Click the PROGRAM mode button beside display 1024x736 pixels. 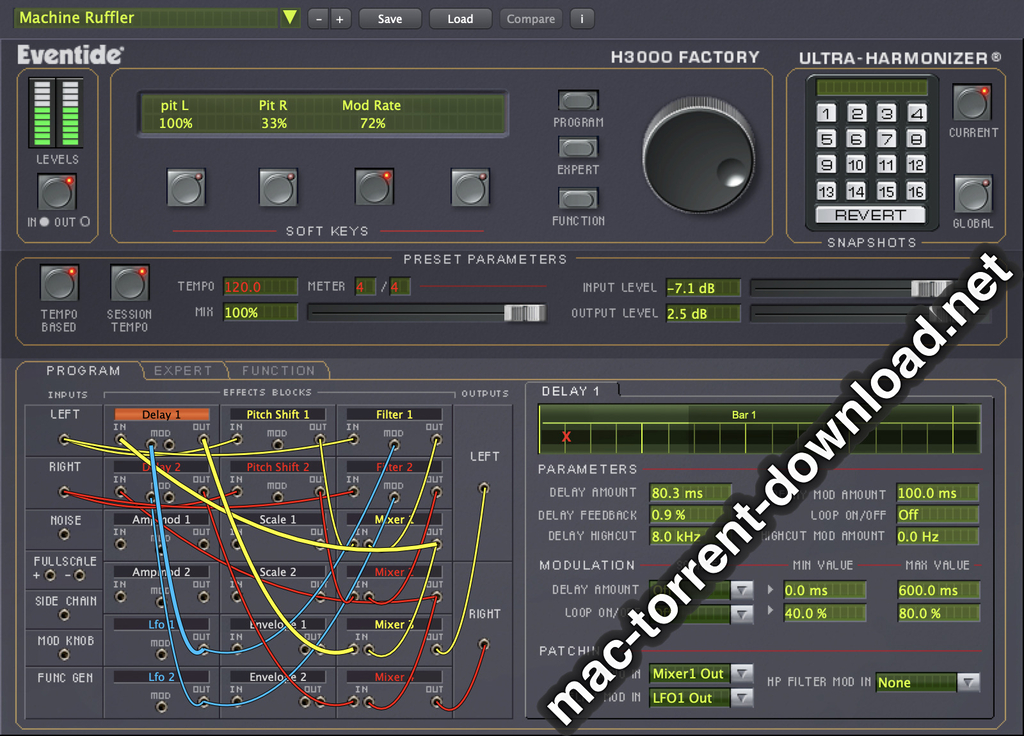coord(578,100)
